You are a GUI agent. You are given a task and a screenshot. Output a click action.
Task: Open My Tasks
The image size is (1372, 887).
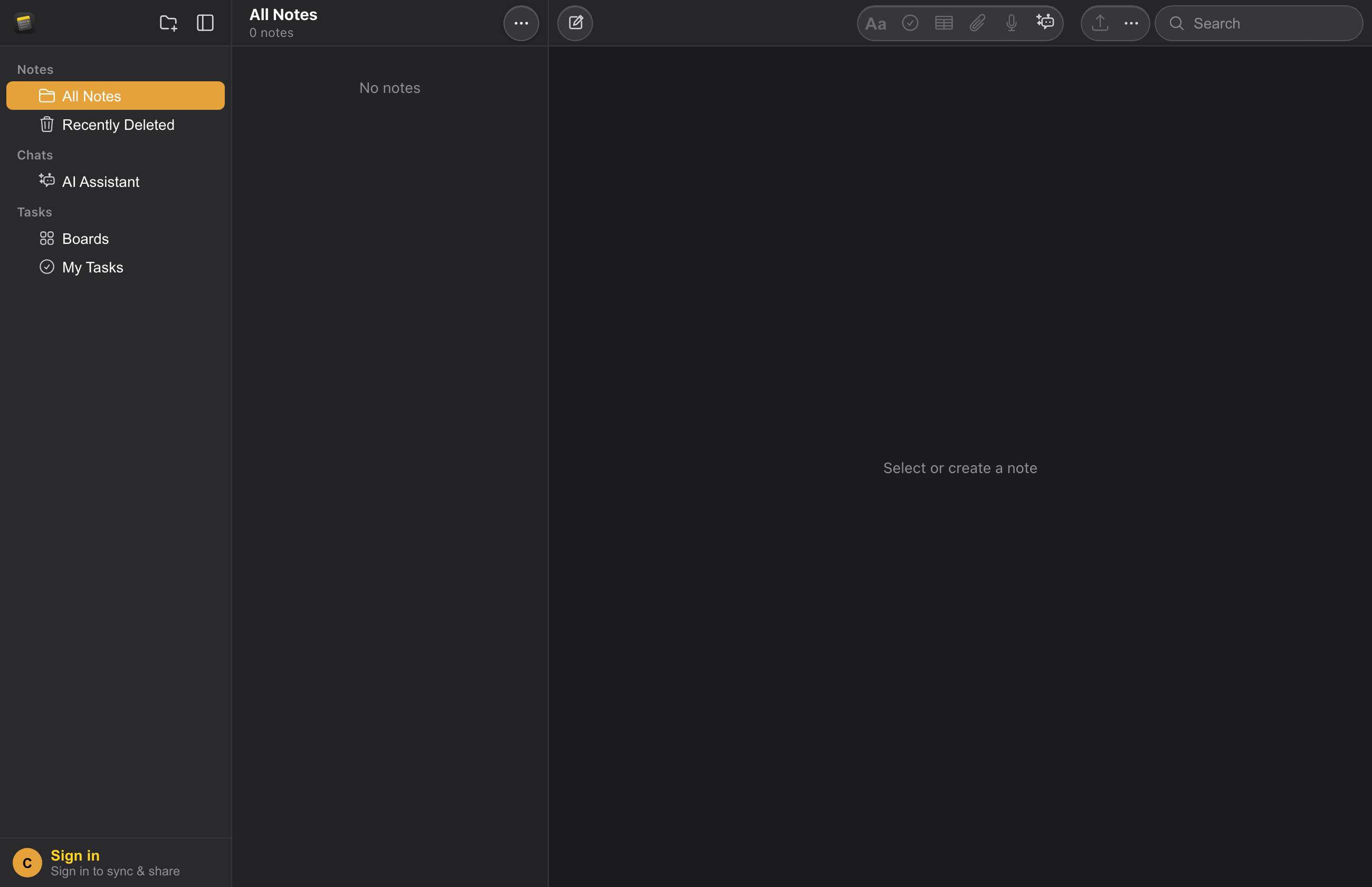click(x=115, y=267)
